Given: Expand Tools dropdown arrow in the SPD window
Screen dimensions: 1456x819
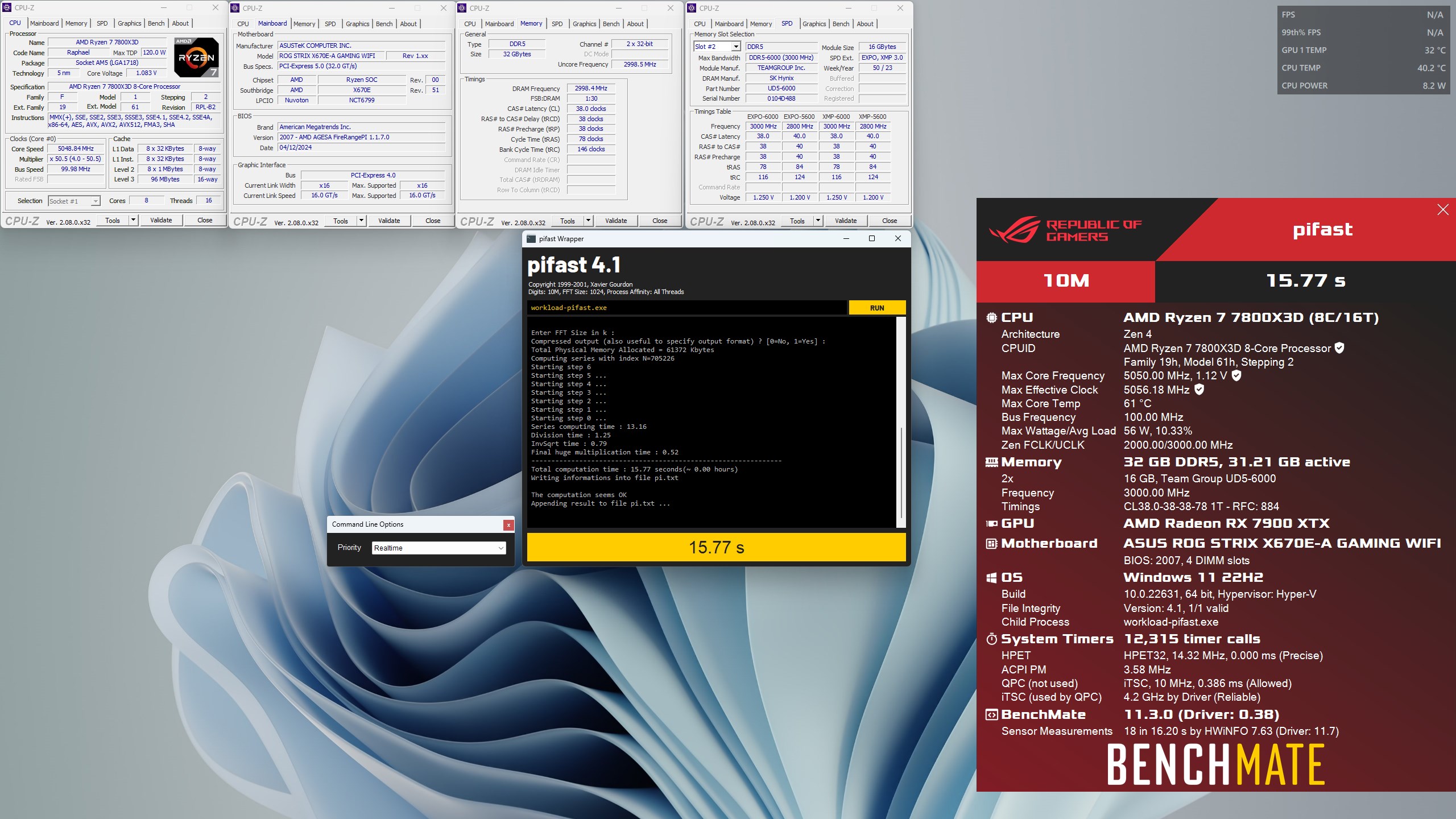Looking at the screenshot, I should pos(818,221).
